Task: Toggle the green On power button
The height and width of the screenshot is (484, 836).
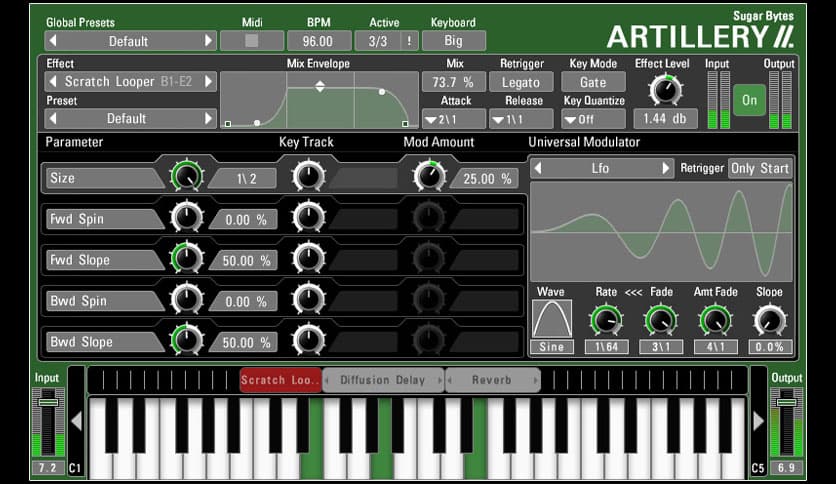Action: pos(749,100)
